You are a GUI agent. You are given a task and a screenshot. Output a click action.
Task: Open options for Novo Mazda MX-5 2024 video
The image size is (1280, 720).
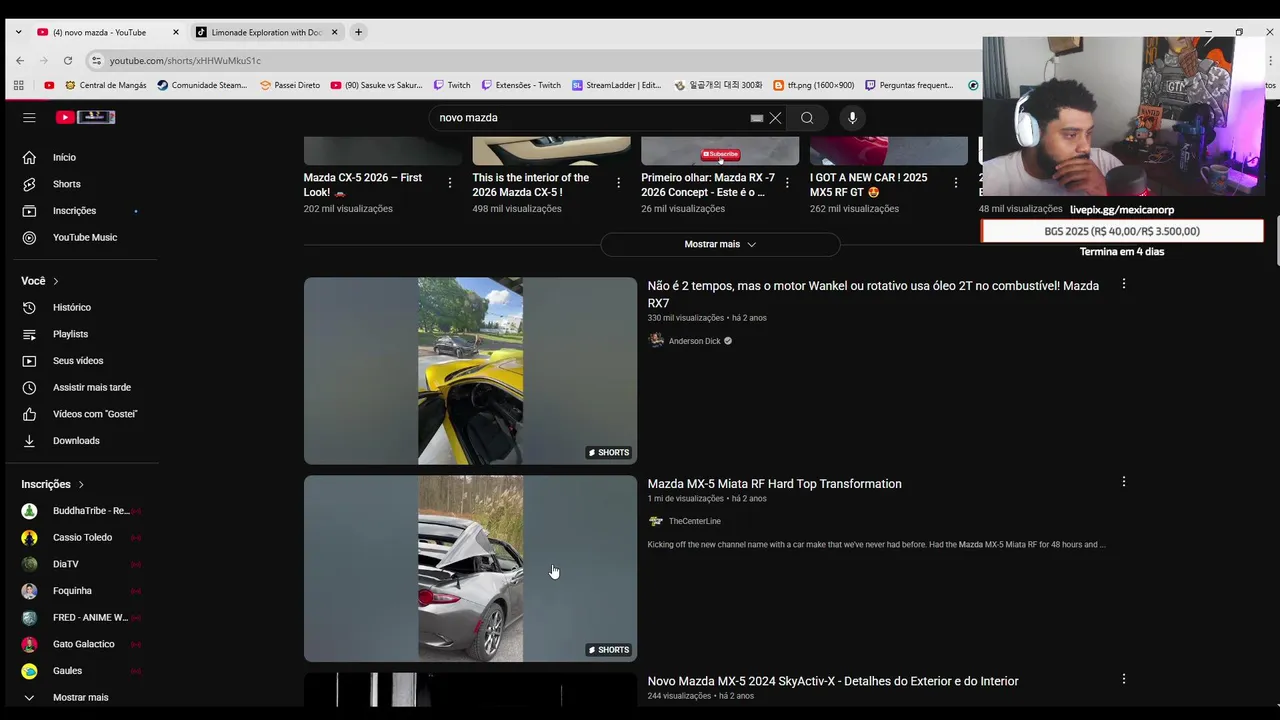click(1124, 679)
